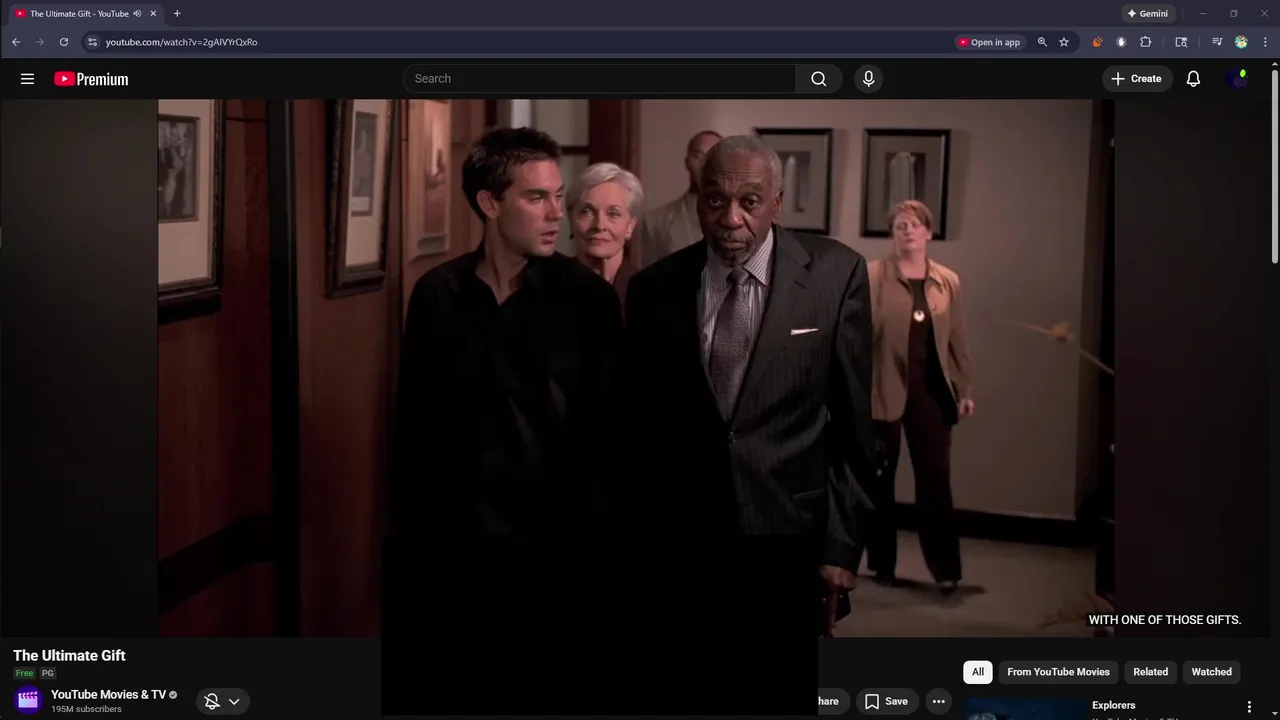Go to YouTube Premium home logo
Image resolution: width=1280 pixels, height=720 pixels.
(91, 79)
